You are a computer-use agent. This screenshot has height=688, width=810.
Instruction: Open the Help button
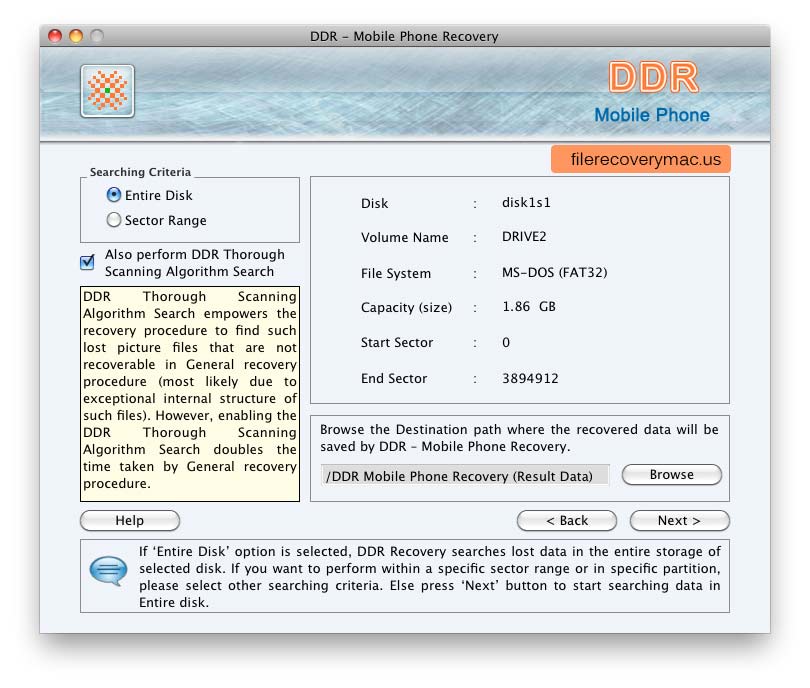(x=130, y=520)
